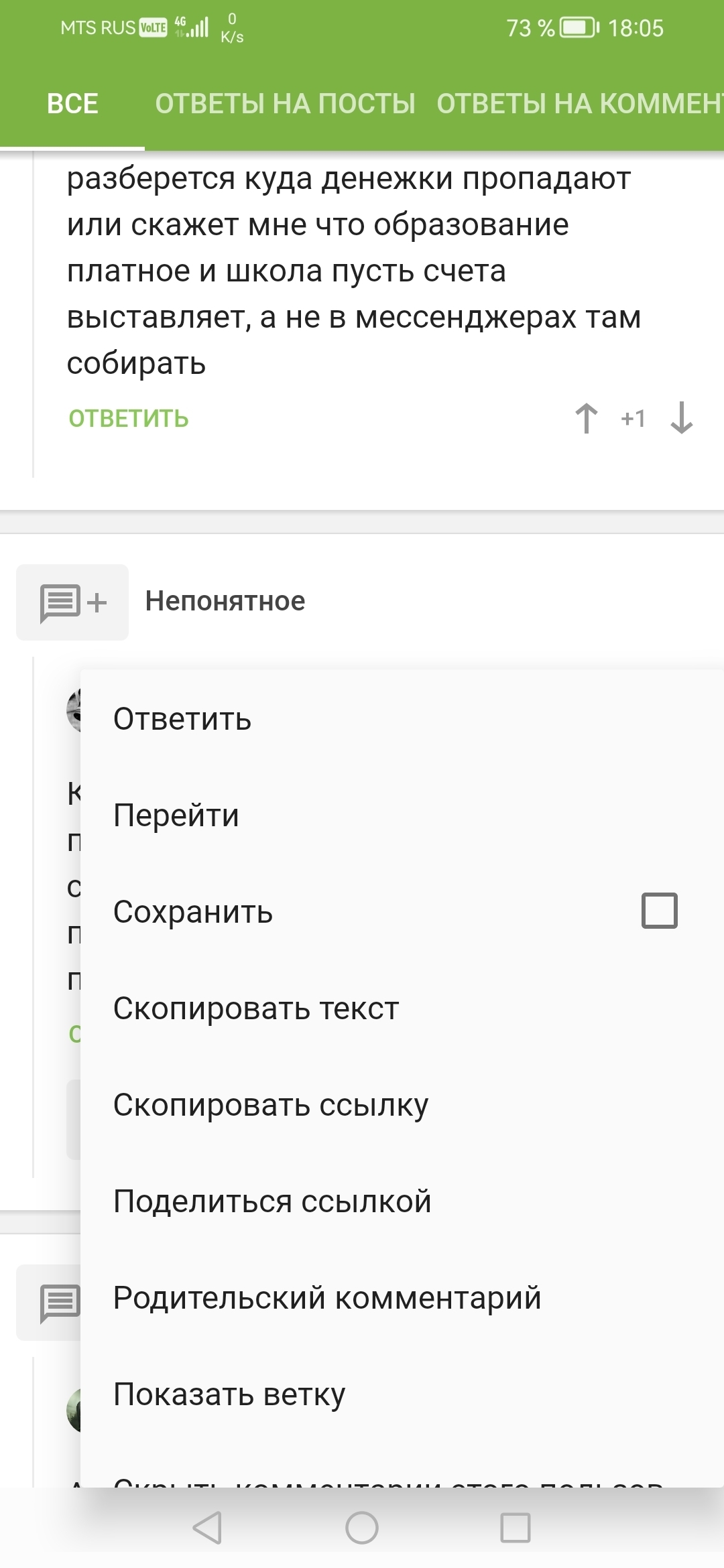This screenshot has height=1568, width=724.
Task: Downvote the comment with the down arrow
Action: [x=681, y=419]
